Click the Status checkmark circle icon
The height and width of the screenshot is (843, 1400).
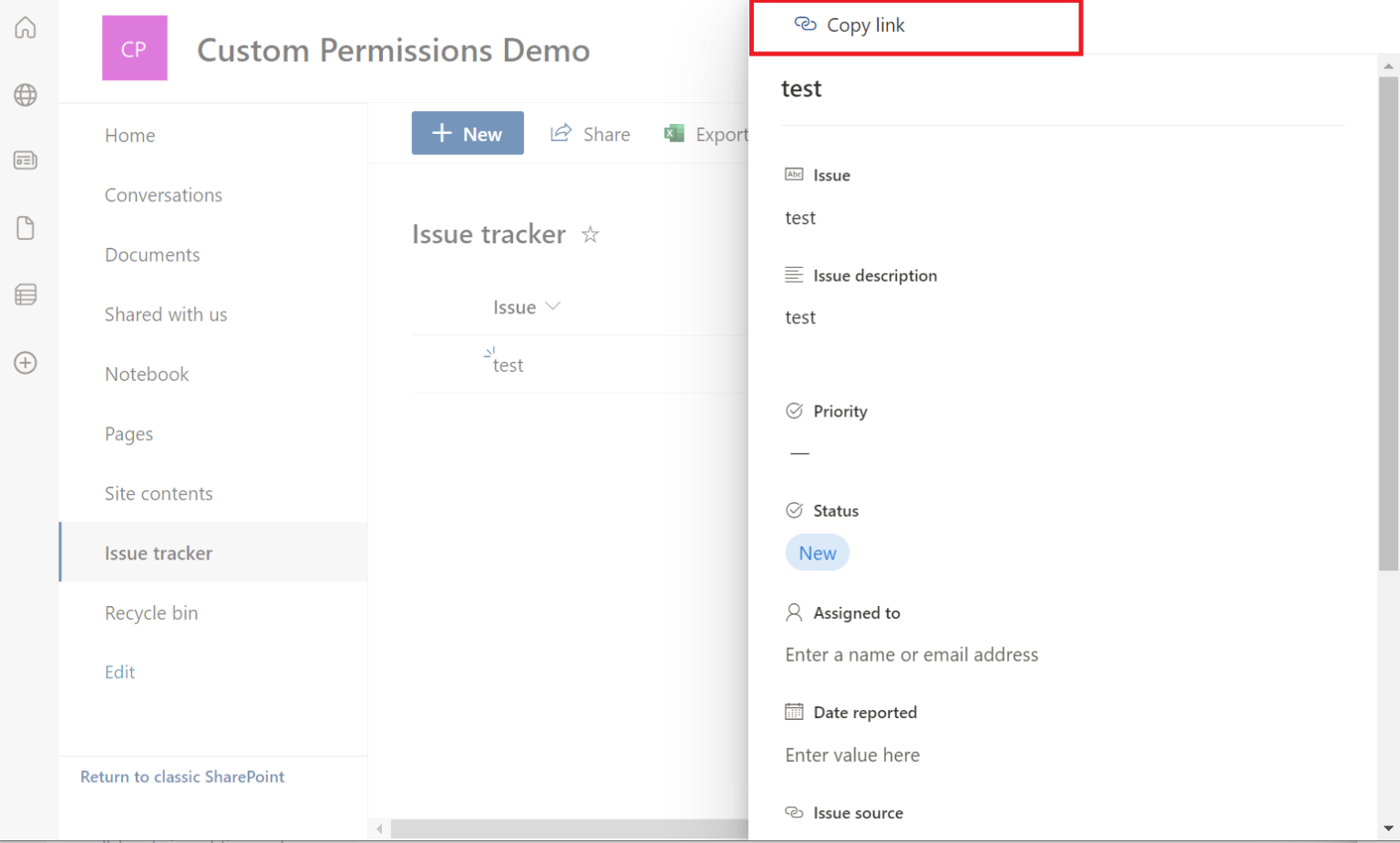point(794,510)
